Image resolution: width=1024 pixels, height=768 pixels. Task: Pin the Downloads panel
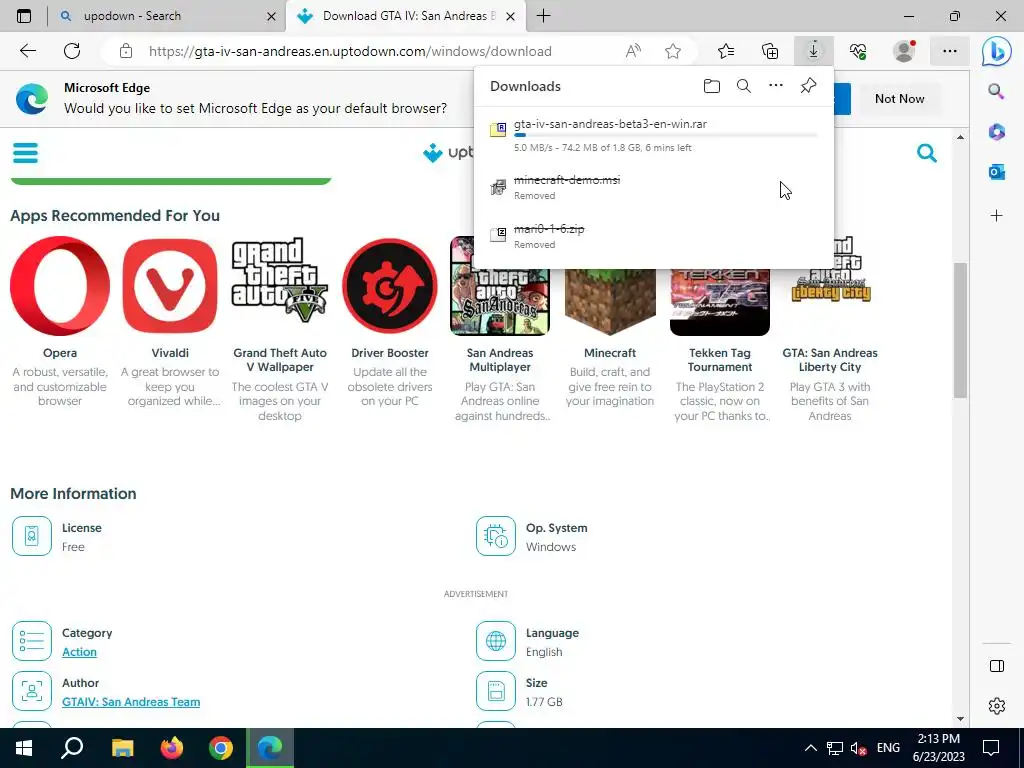click(808, 86)
